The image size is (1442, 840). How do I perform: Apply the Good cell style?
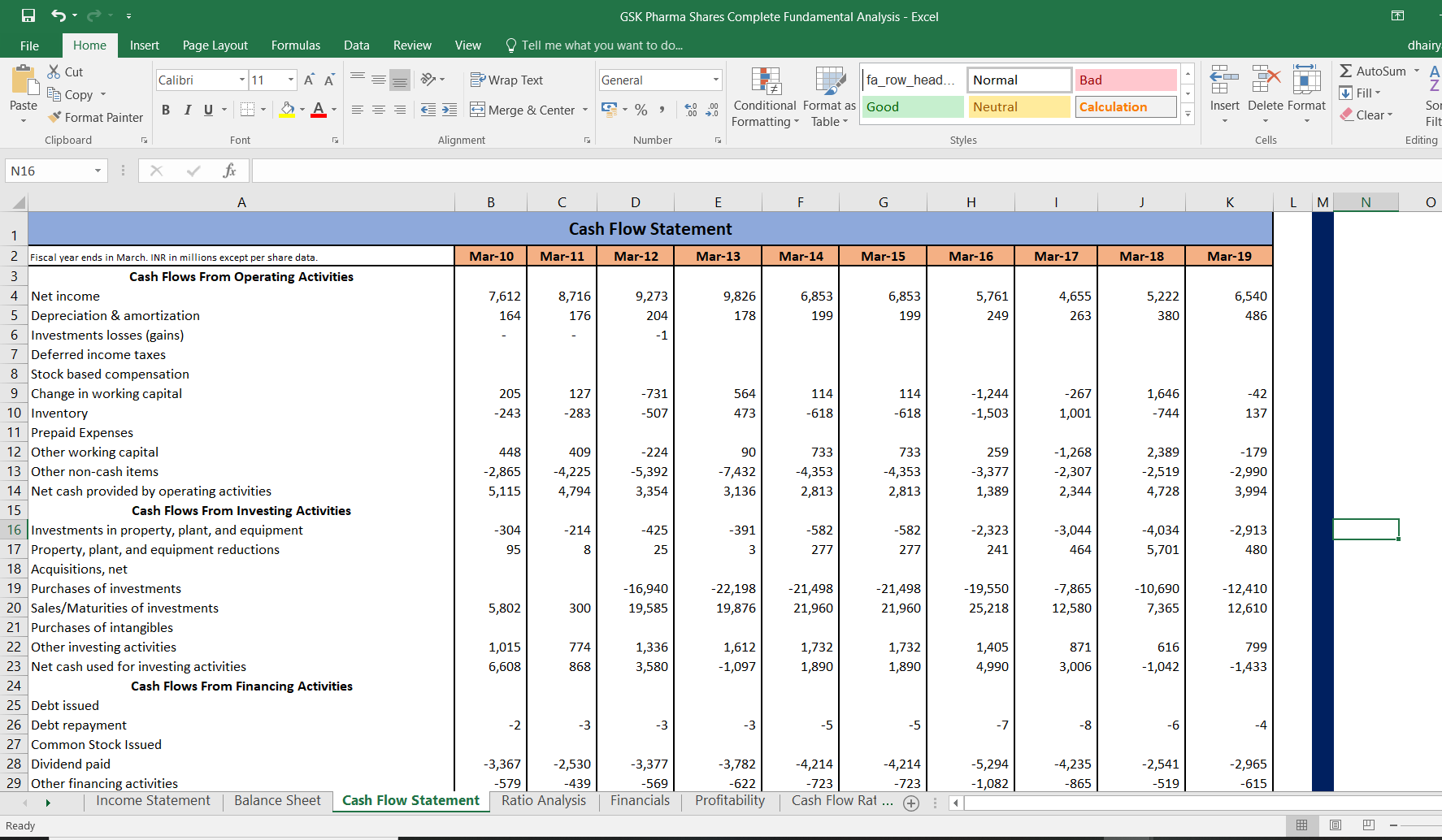click(x=913, y=106)
